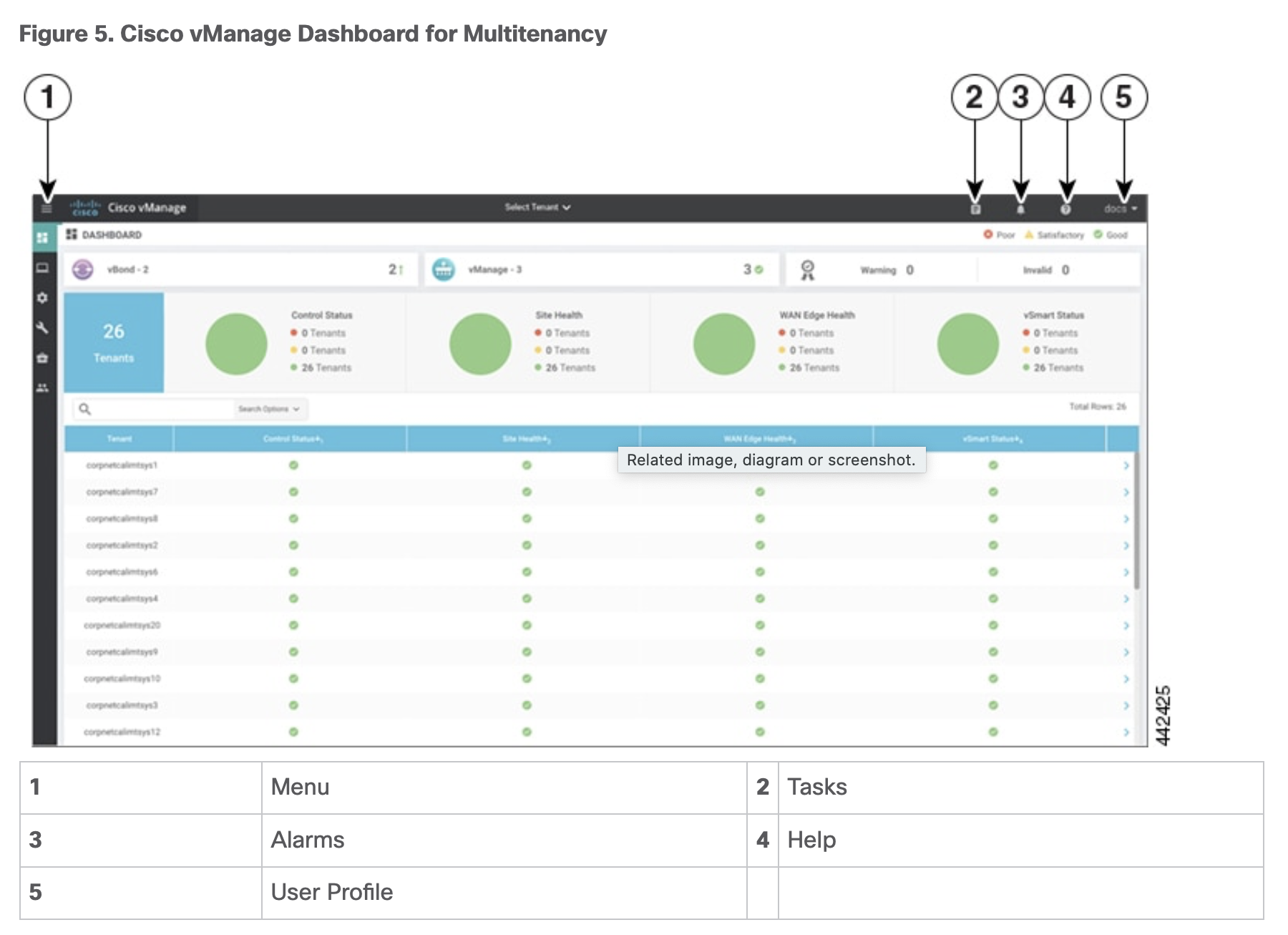Select the Tools wrench in sidebar
Viewport: 1288px width, 935px height.
pos(43,328)
